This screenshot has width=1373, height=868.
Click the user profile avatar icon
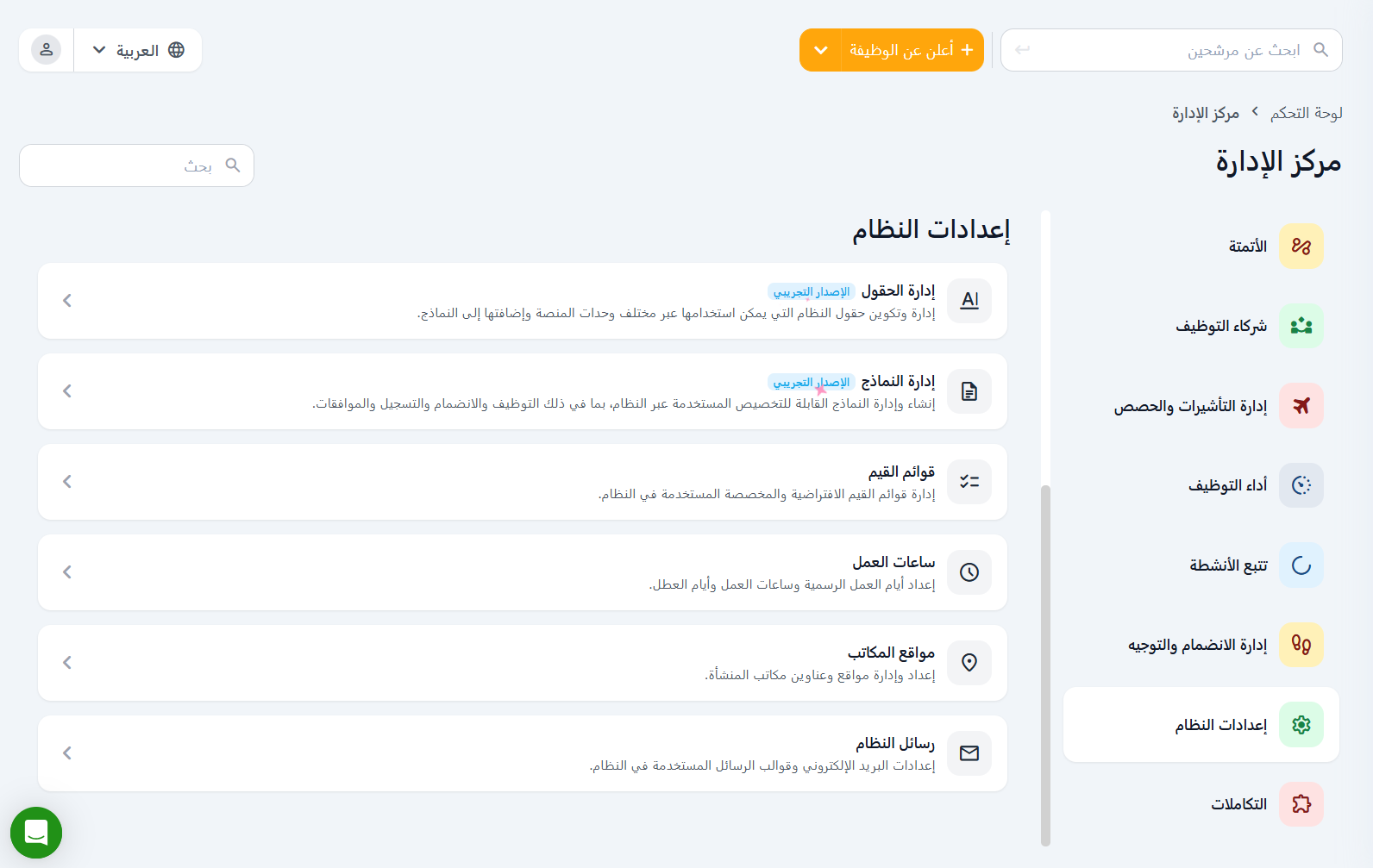47,50
